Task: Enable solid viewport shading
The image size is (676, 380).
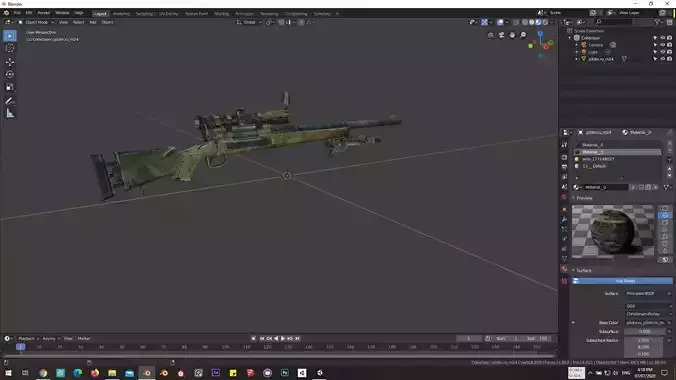Action: (x=532, y=22)
